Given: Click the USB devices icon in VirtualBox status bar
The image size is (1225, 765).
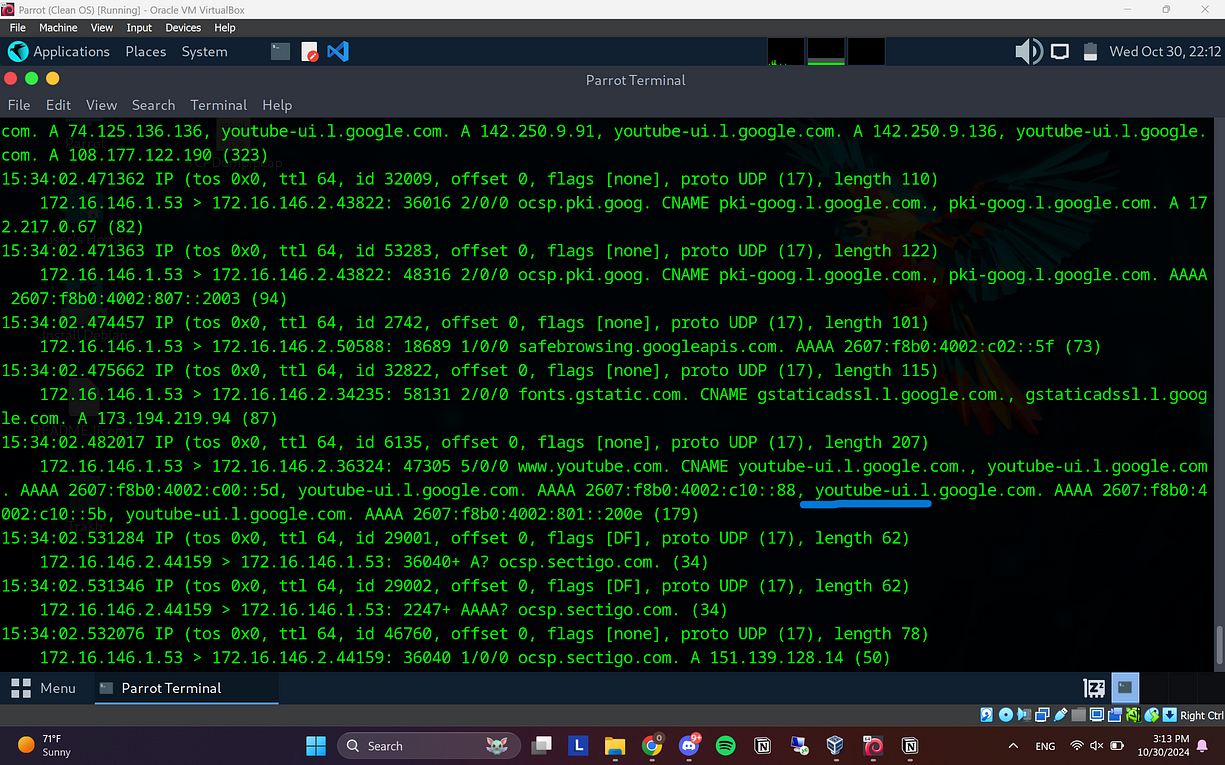Looking at the screenshot, I should pos(1059,715).
